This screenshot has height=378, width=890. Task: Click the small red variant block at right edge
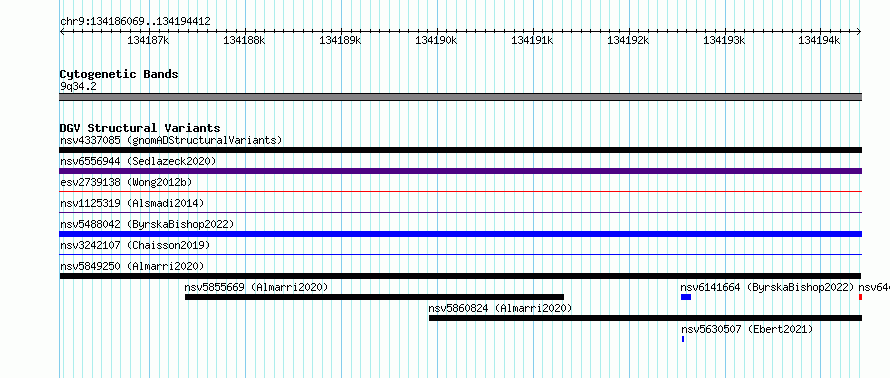pos(860,297)
